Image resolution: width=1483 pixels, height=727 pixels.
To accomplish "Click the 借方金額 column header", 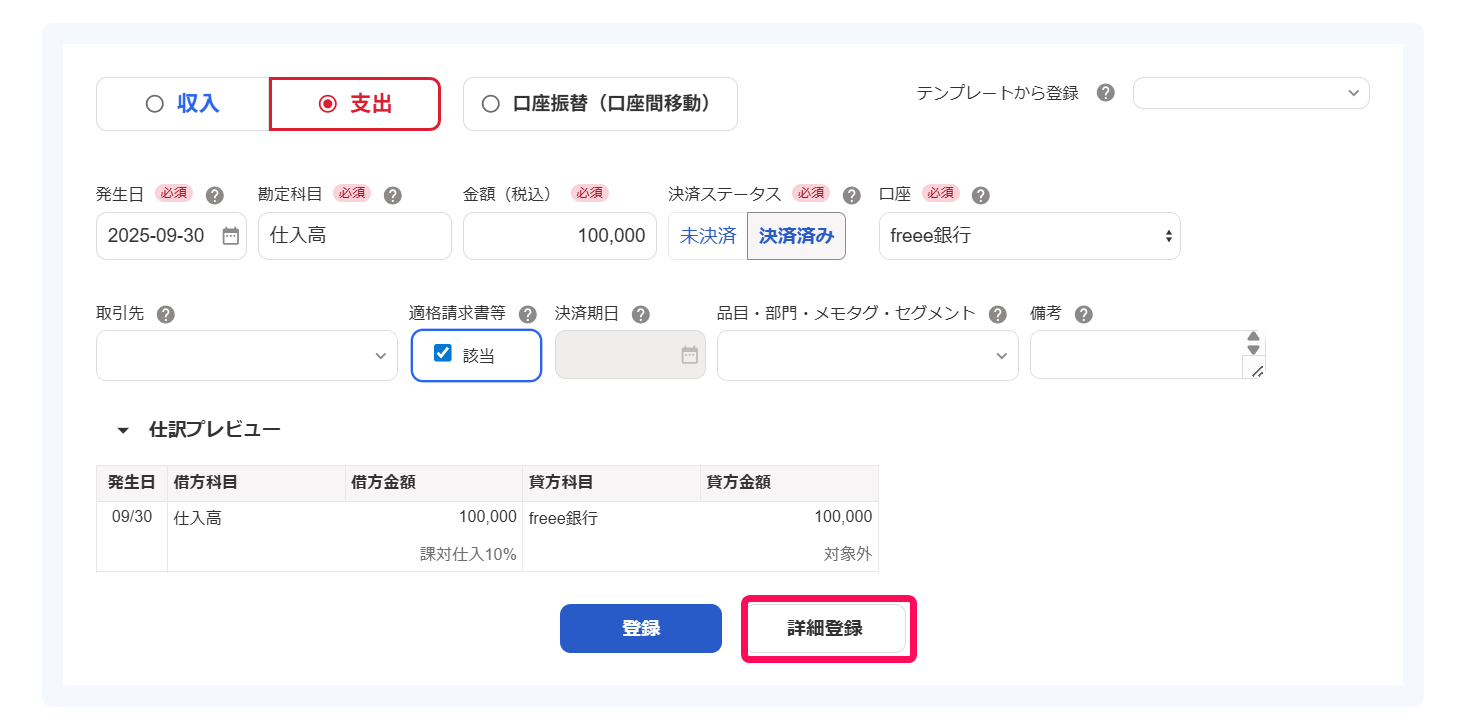I will (433, 483).
